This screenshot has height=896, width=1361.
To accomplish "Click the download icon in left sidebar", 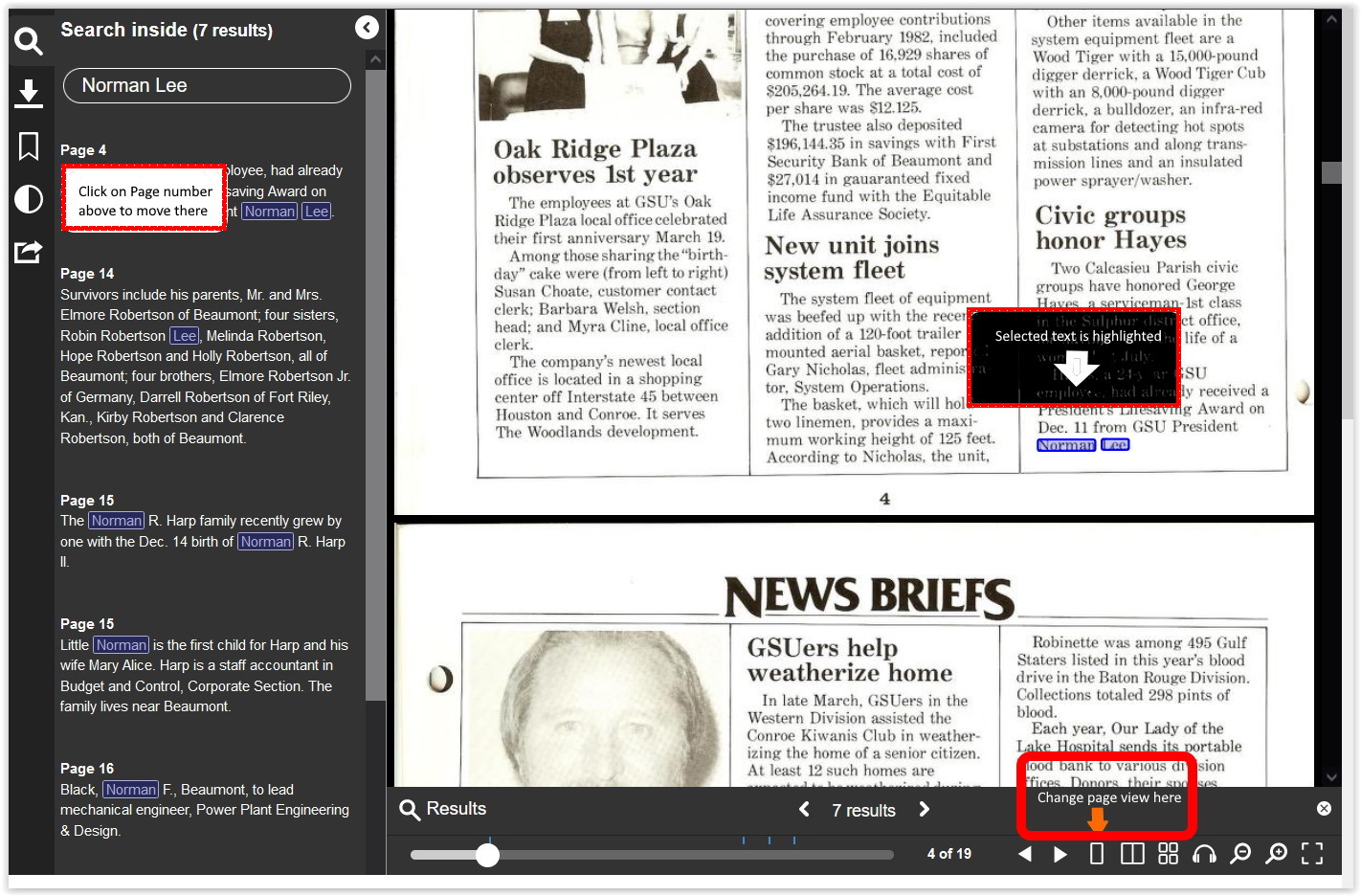I will (x=29, y=93).
